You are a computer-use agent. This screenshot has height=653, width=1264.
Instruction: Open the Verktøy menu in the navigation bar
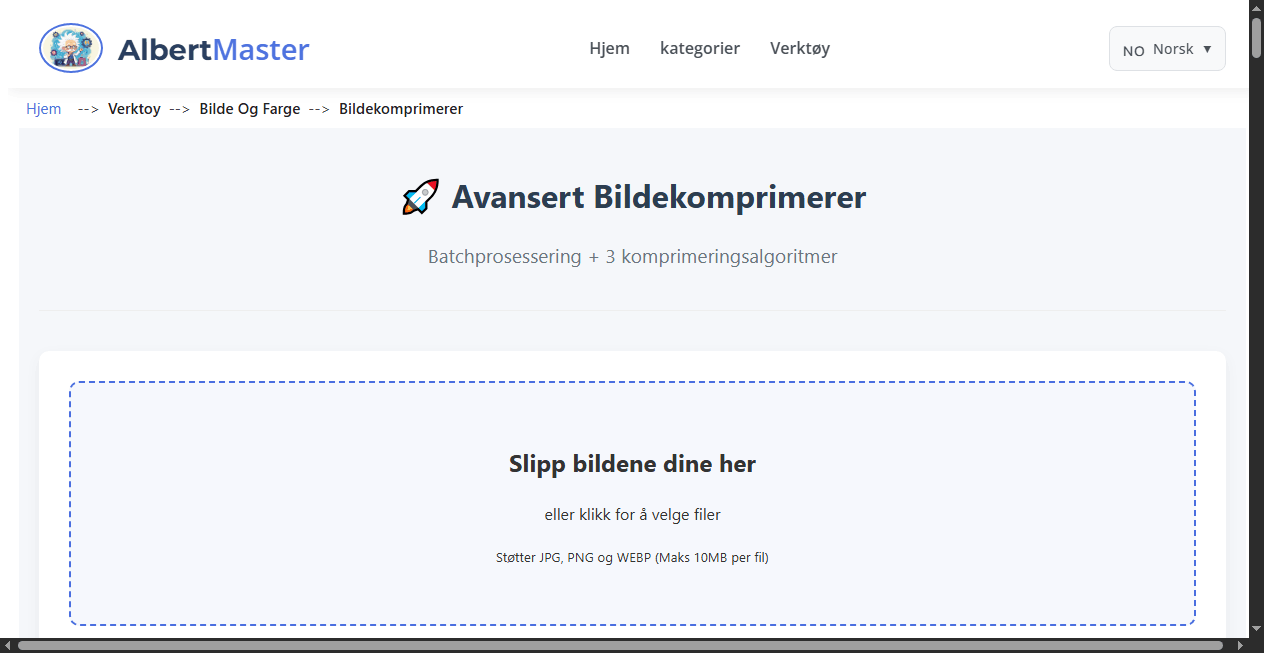click(800, 48)
